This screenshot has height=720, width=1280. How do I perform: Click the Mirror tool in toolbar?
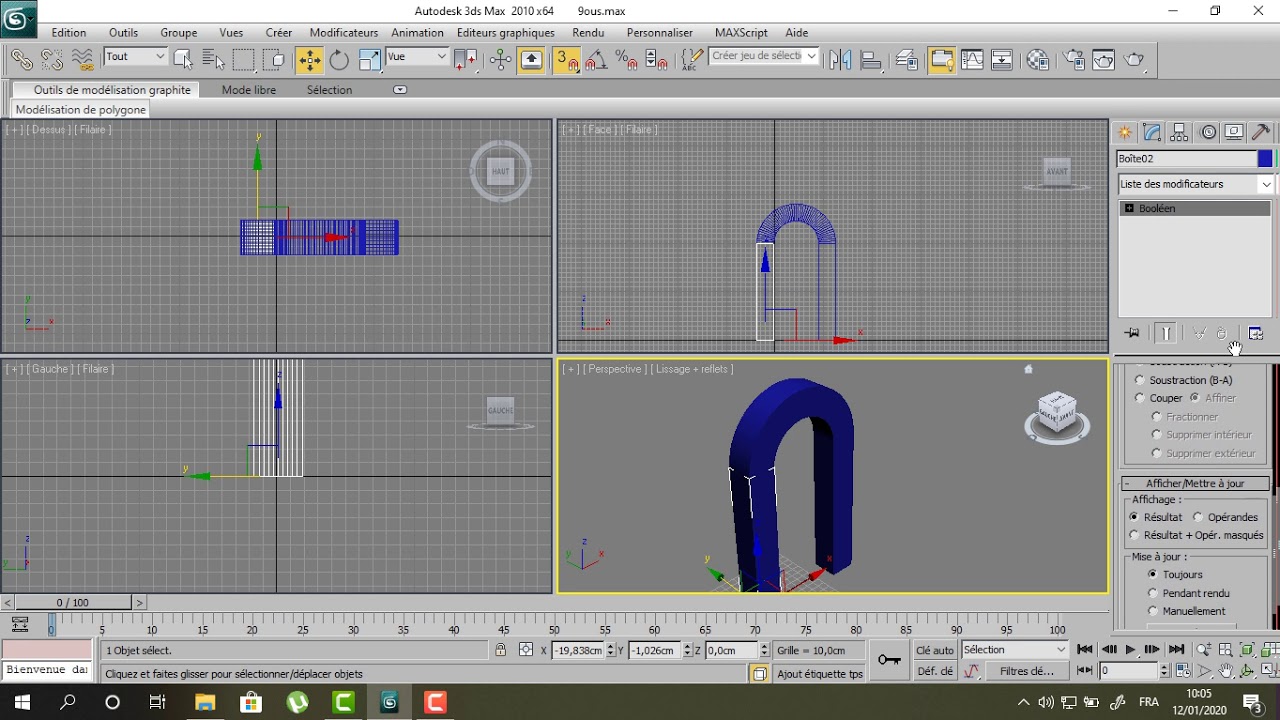tap(840, 60)
